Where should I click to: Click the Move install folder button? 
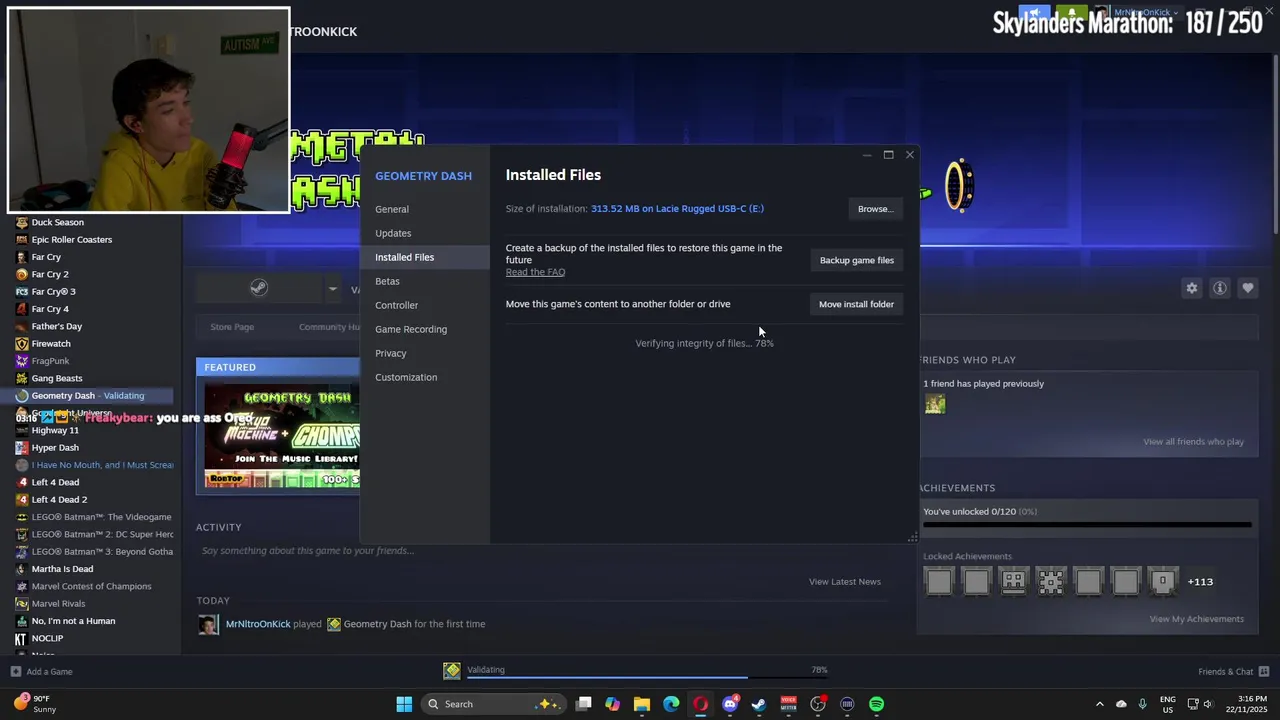tap(856, 304)
